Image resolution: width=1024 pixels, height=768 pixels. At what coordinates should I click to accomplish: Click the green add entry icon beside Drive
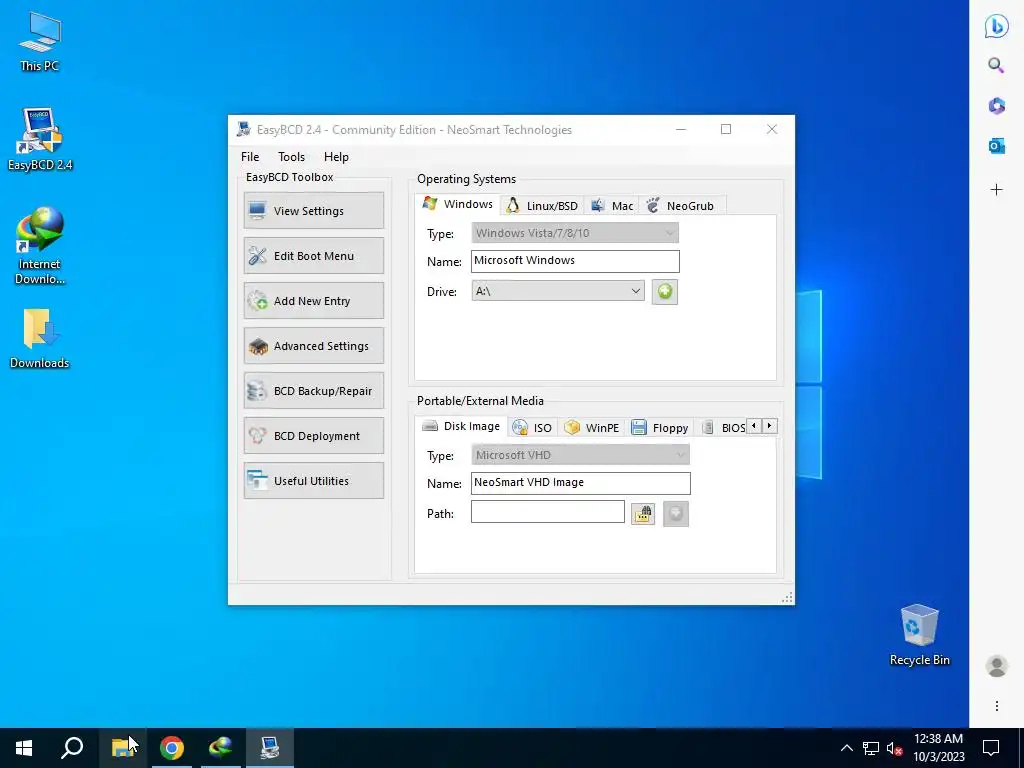tap(665, 291)
